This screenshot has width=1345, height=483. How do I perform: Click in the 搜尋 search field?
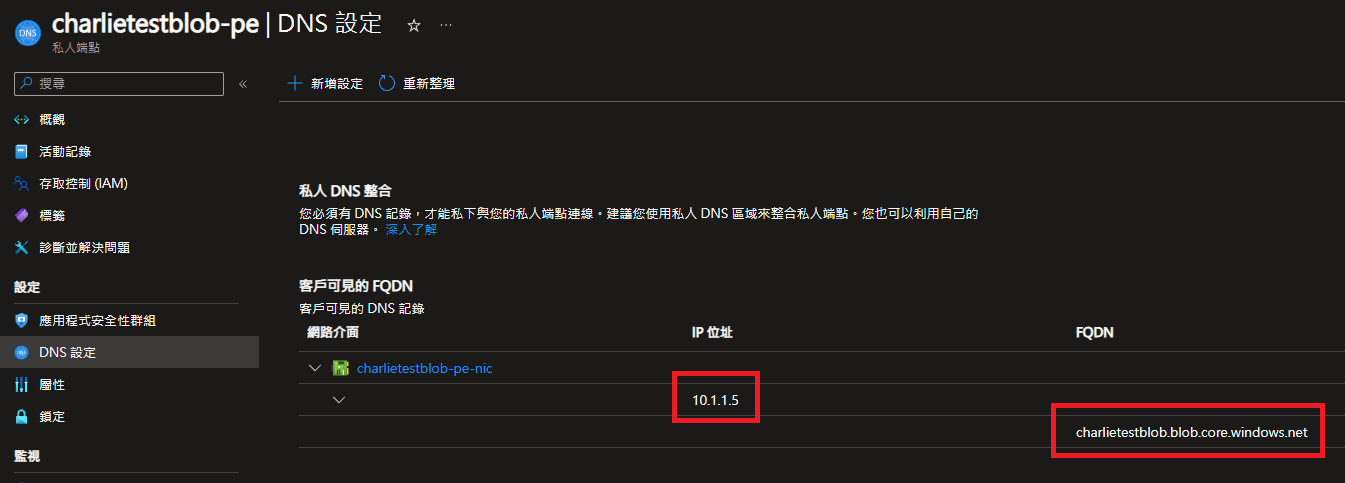point(119,84)
